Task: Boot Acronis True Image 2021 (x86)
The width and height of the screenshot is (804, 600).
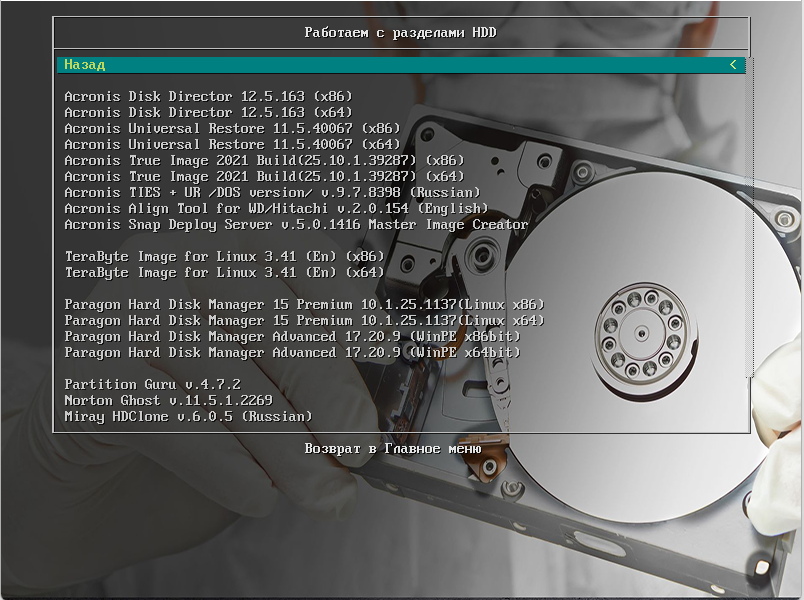Action: (264, 161)
